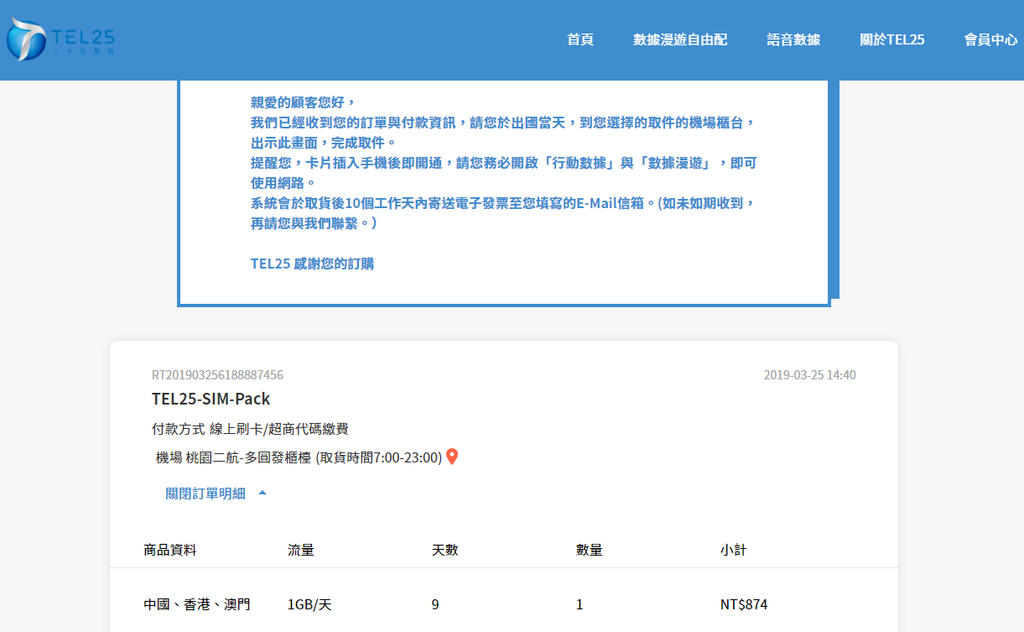
Task: Select order number RT201903256188887456
Action: (217, 375)
